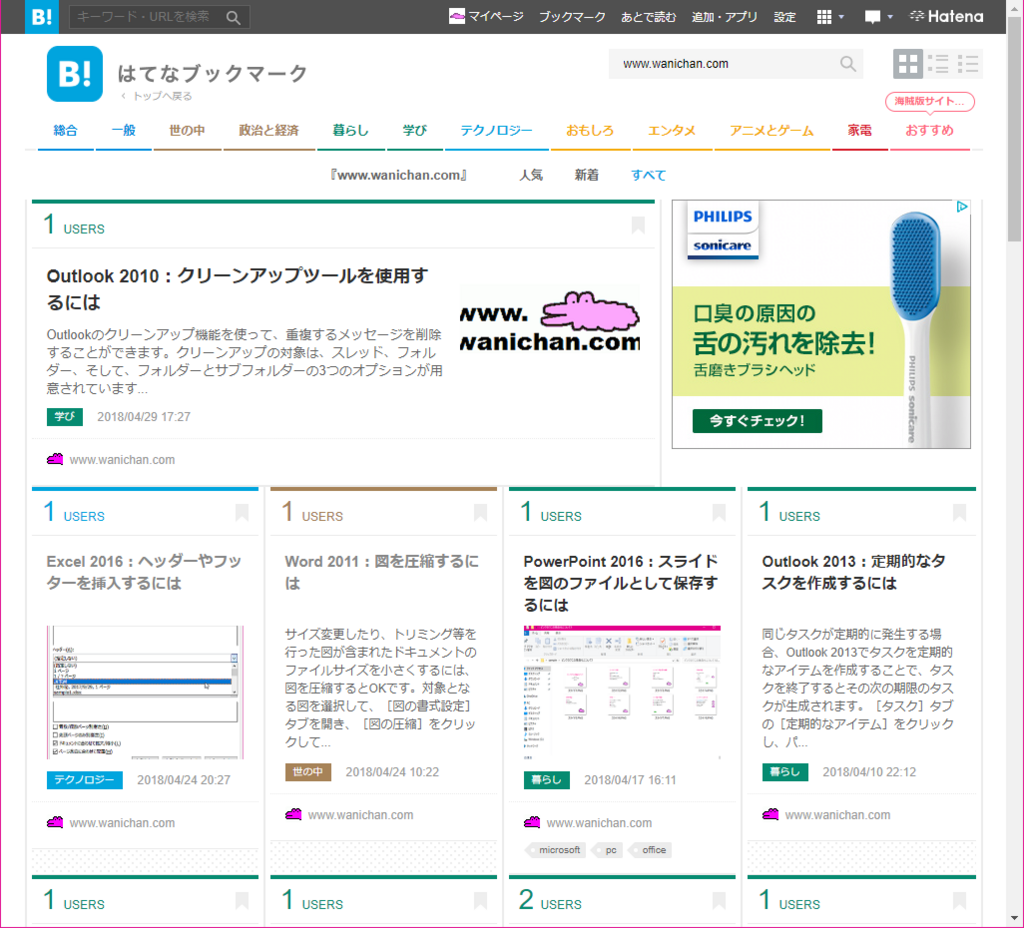The height and width of the screenshot is (928, 1024).
Task: Open the 総合 category tab
Action: [65, 131]
